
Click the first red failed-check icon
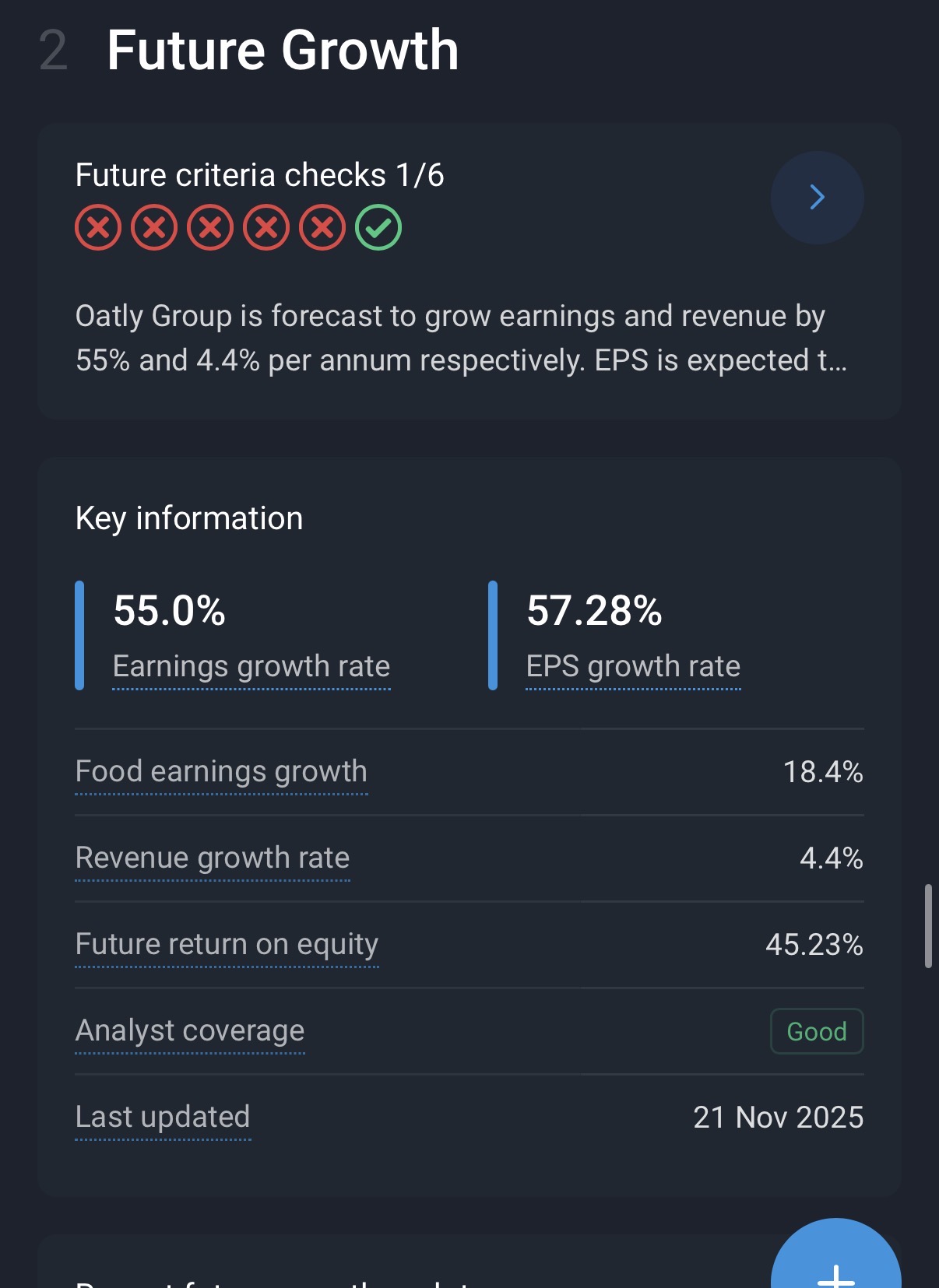coord(98,228)
